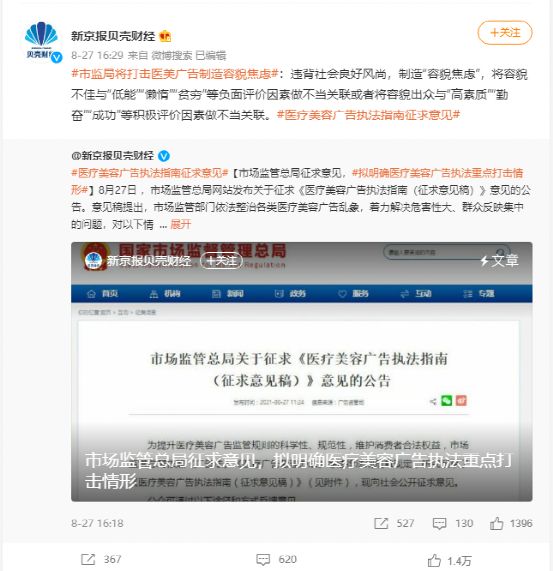Click the 8-27 16:29 post timestamp
This screenshot has height=571, width=553.
(97, 55)
